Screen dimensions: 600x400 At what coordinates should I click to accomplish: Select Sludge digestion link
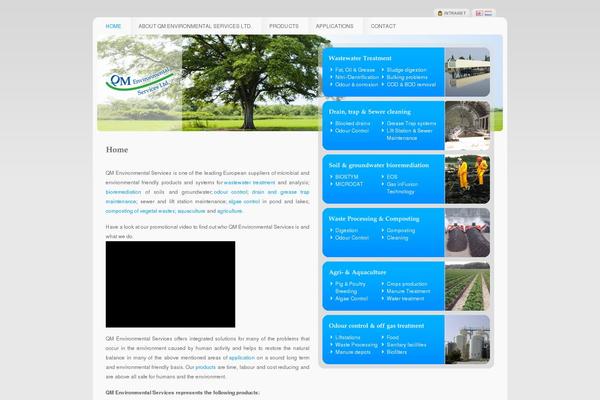(x=406, y=70)
